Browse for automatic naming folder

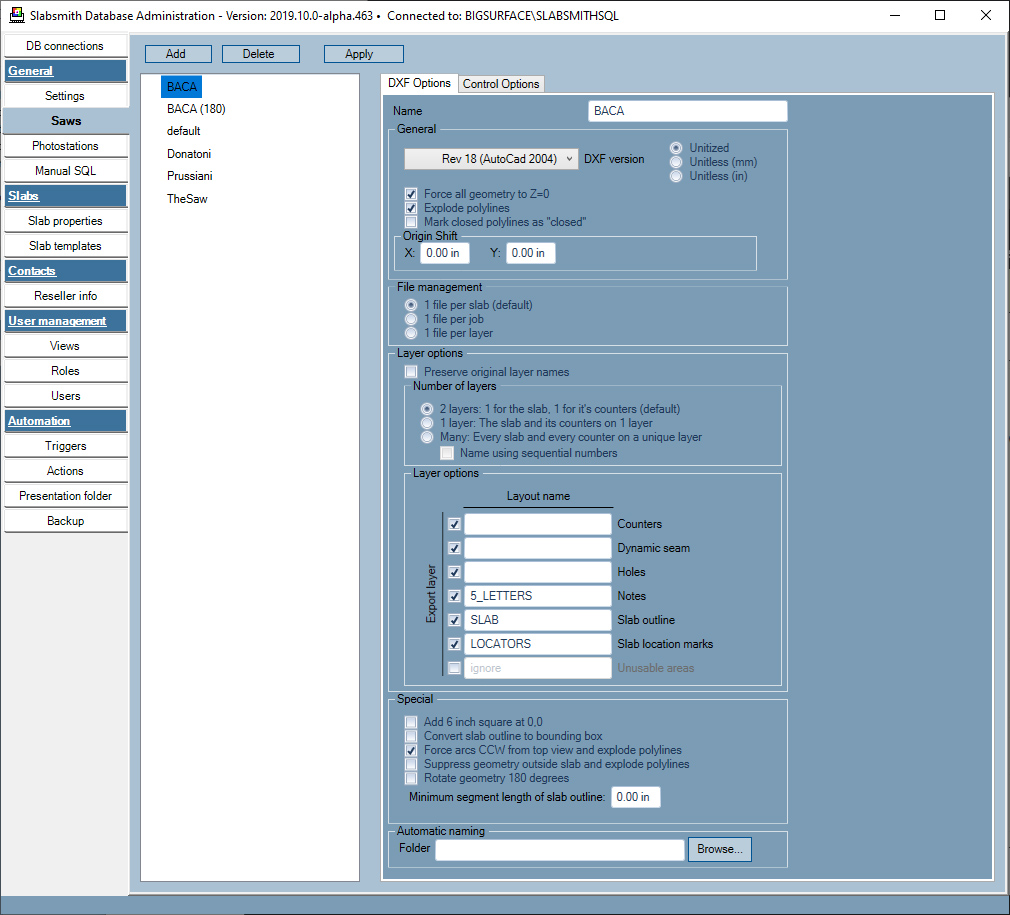(x=719, y=849)
